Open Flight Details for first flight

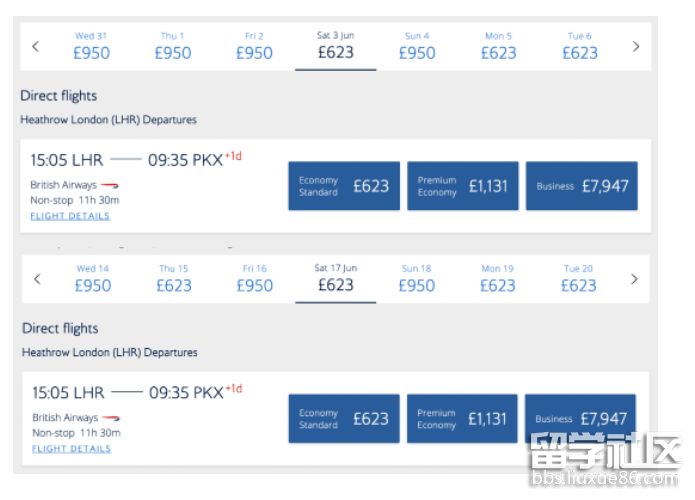70,216
